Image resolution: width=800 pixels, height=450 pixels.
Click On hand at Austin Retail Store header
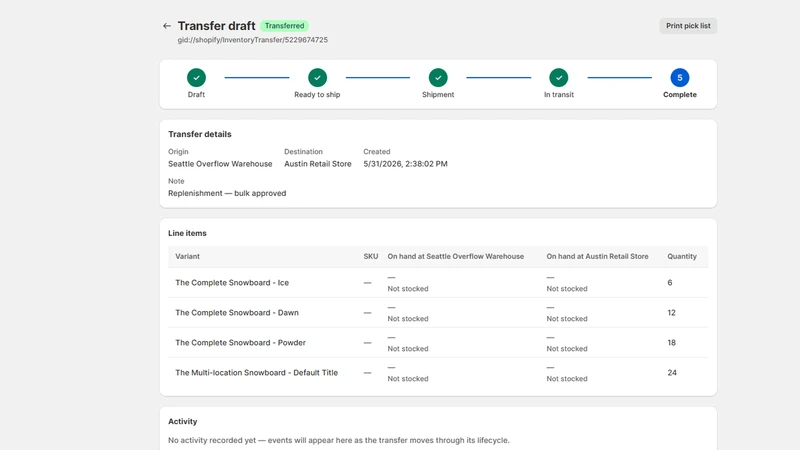(597, 256)
